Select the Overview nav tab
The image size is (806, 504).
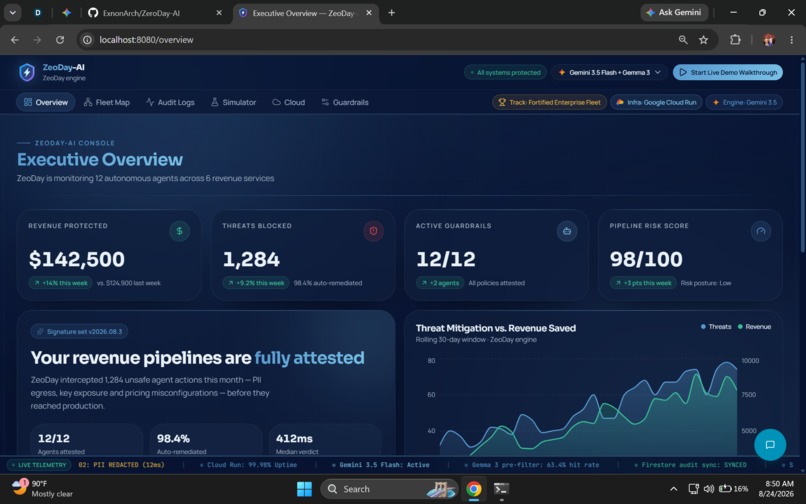point(46,102)
